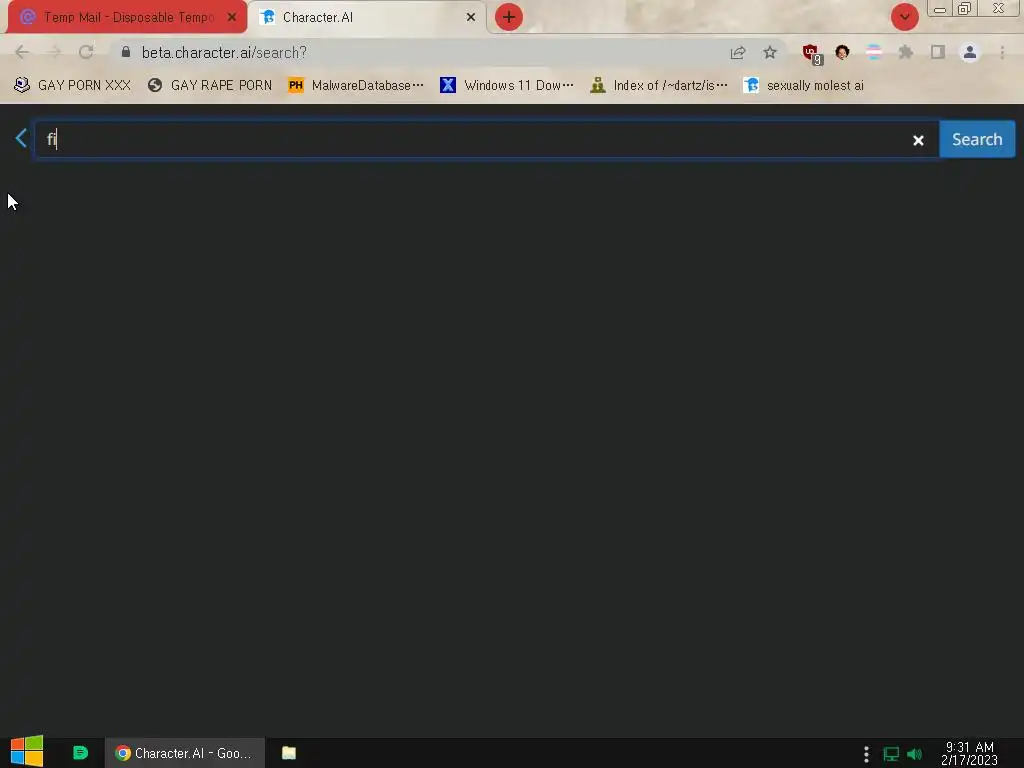This screenshot has height=768, width=1024.
Task: Minimize the browser window
Action: (x=940, y=9)
